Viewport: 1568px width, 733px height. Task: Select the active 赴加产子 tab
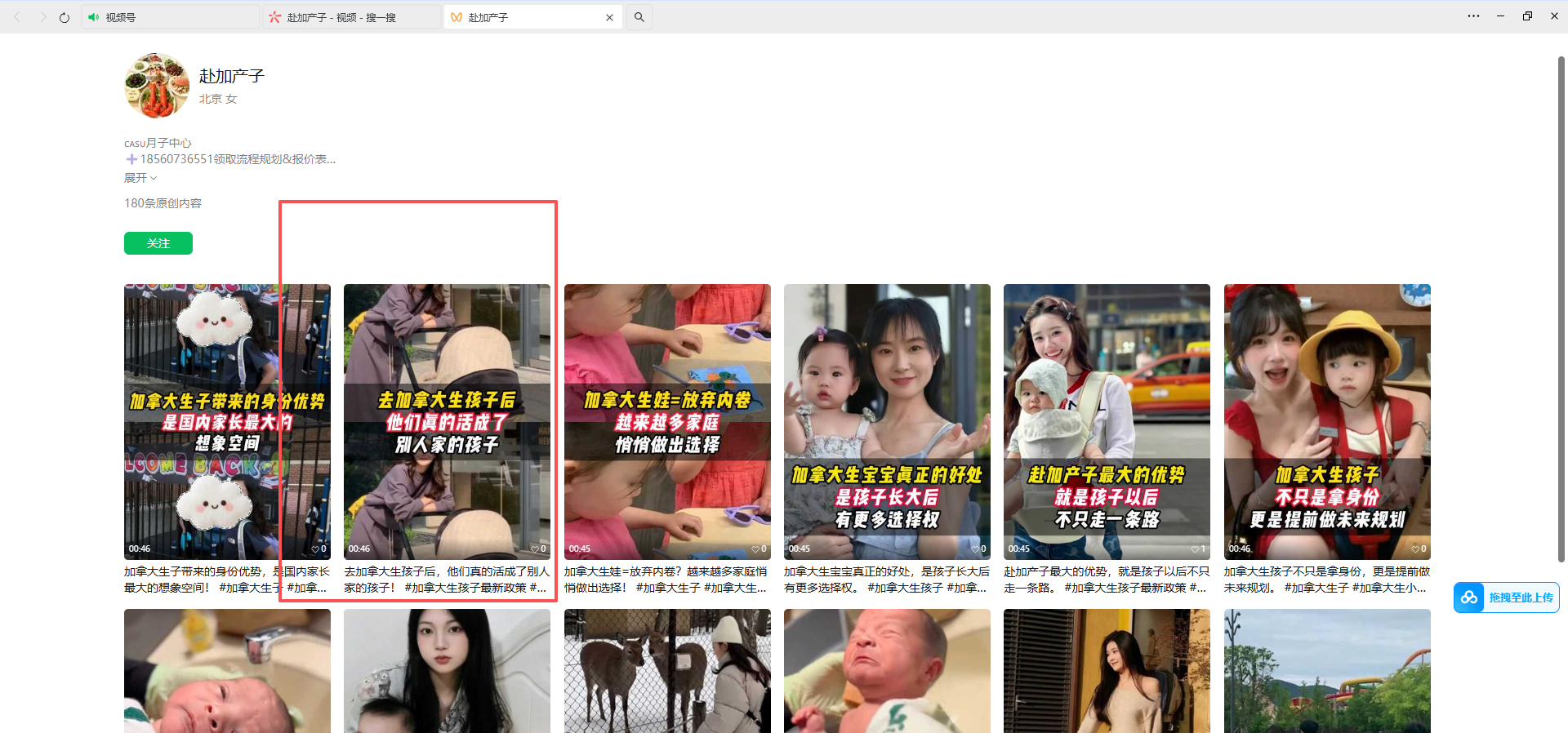pyautogui.click(x=532, y=17)
